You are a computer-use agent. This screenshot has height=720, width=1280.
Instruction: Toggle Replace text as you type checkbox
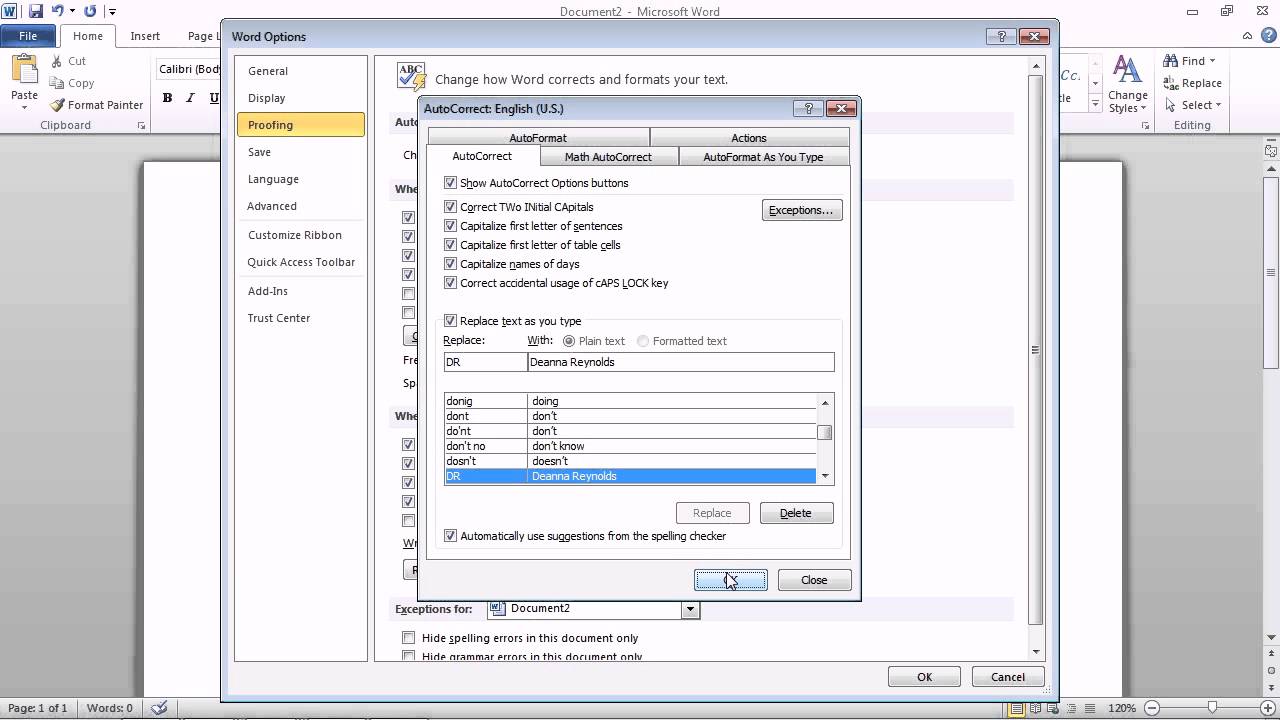(450, 321)
